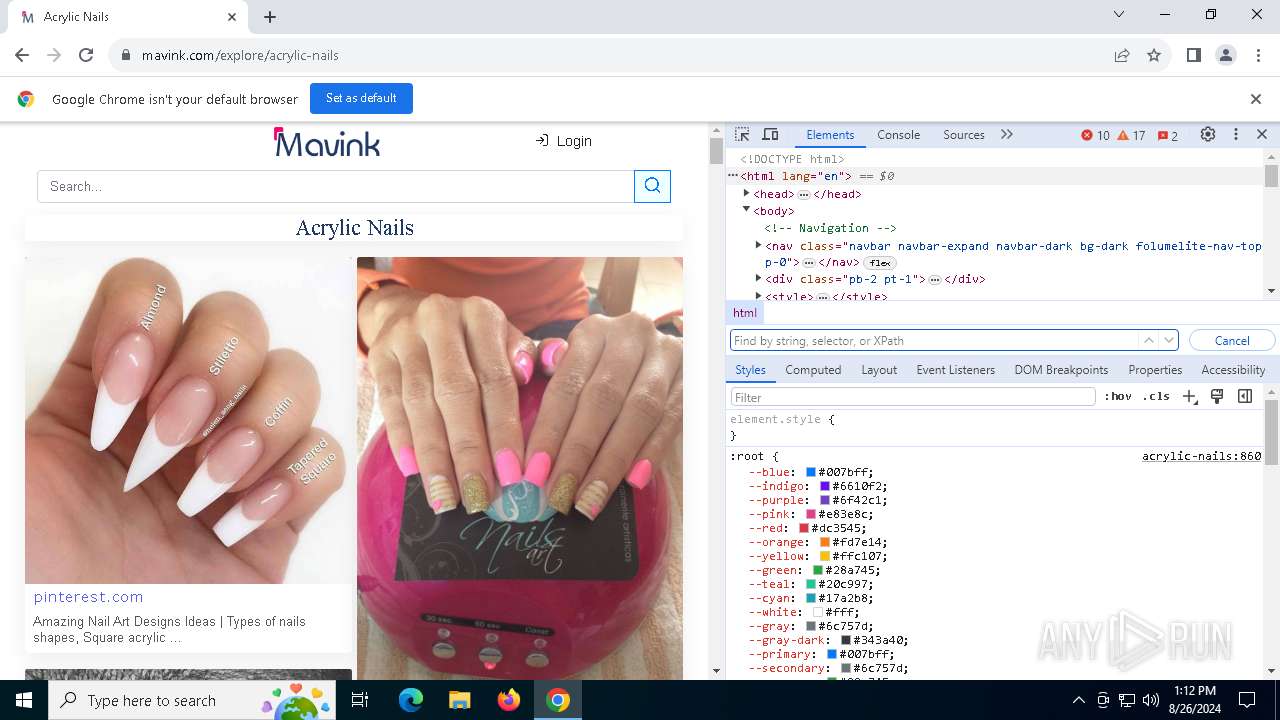Dismiss the default browser notification bar
Viewport: 1280px width, 720px height.
click(1256, 99)
